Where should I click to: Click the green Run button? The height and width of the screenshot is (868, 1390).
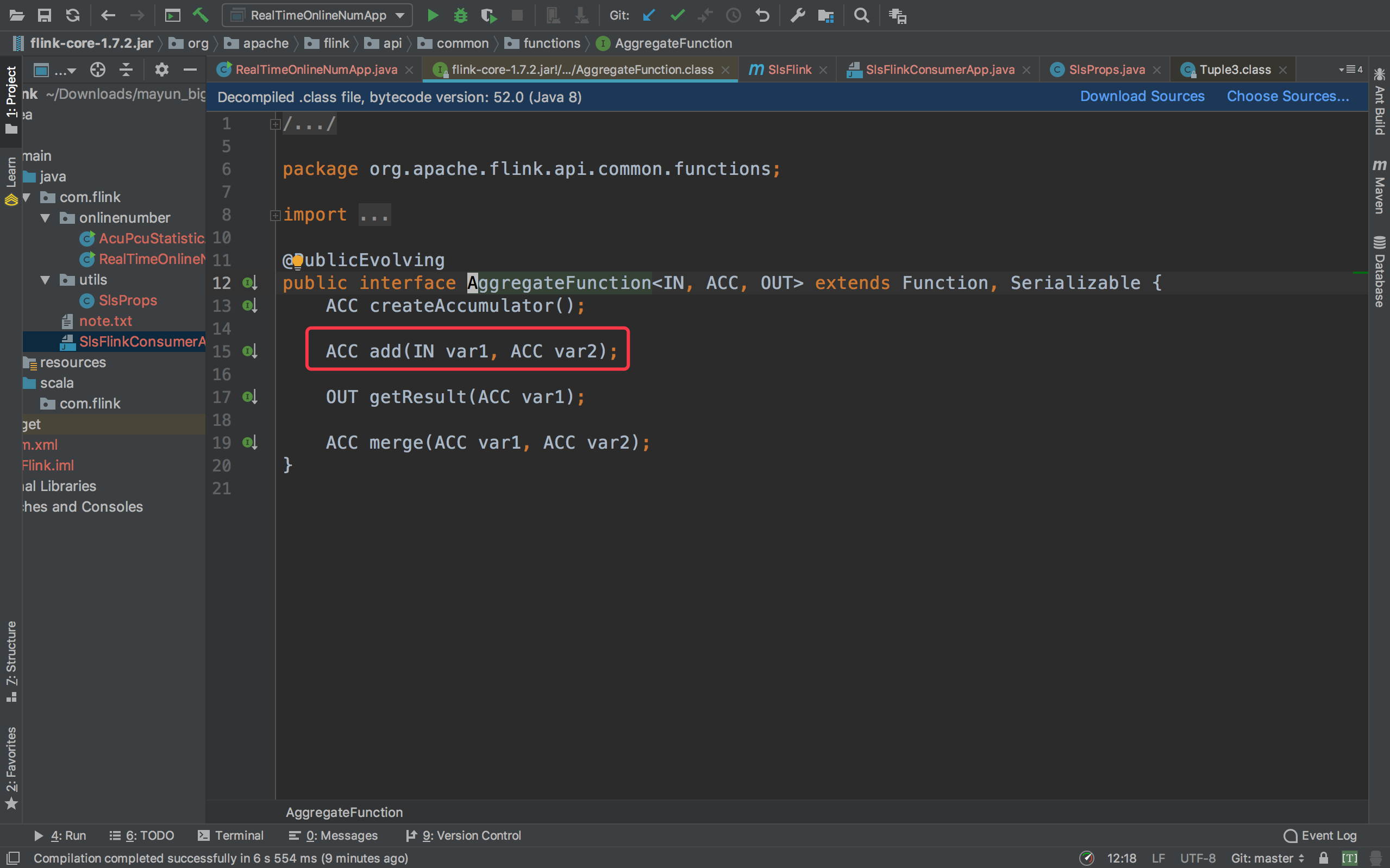click(x=433, y=16)
